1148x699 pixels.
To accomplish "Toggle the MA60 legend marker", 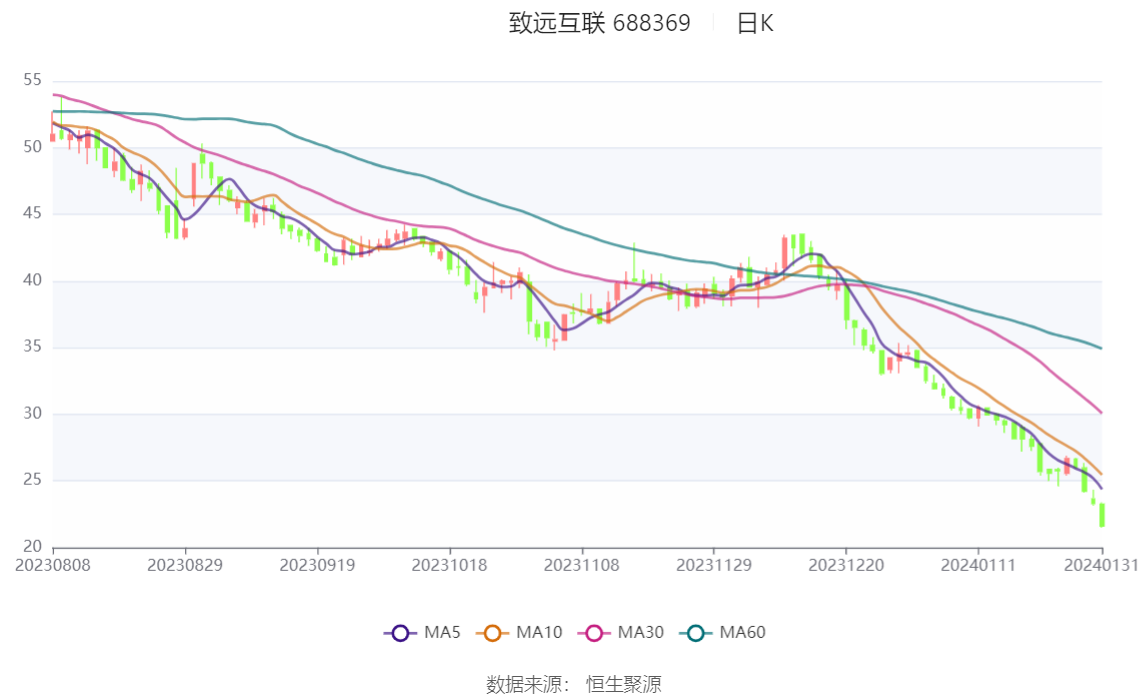I will (696, 633).
